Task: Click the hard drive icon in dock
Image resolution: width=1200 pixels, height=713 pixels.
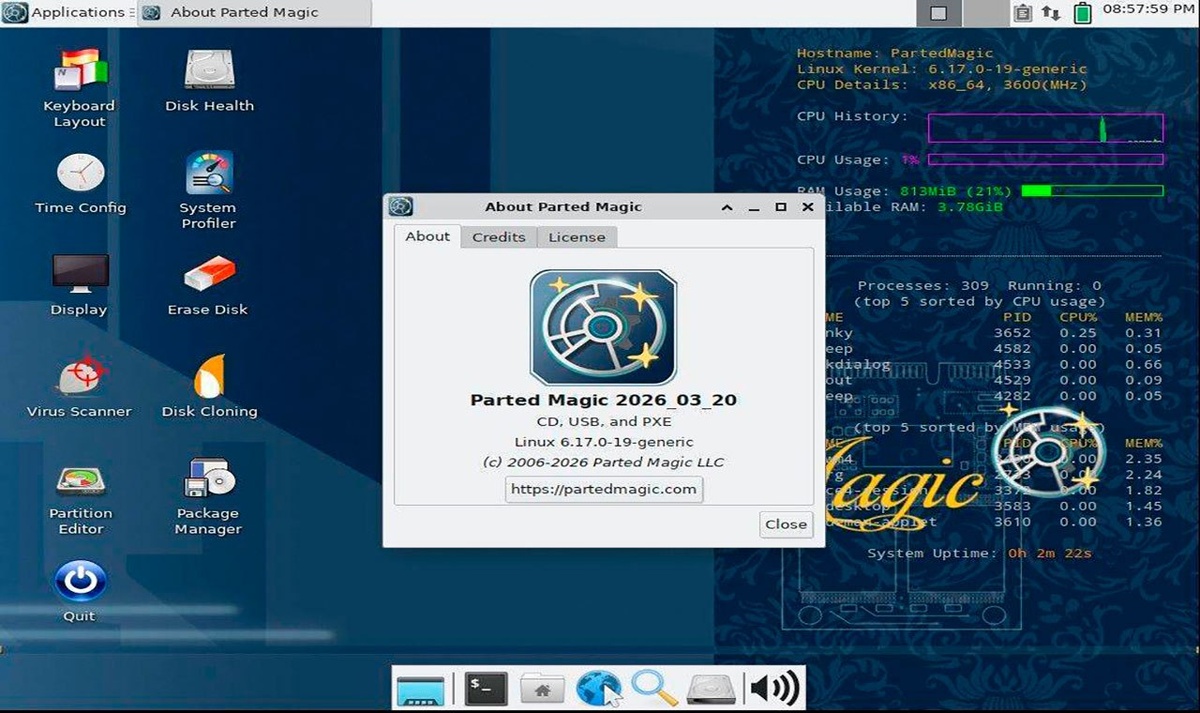Action: (712, 688)
